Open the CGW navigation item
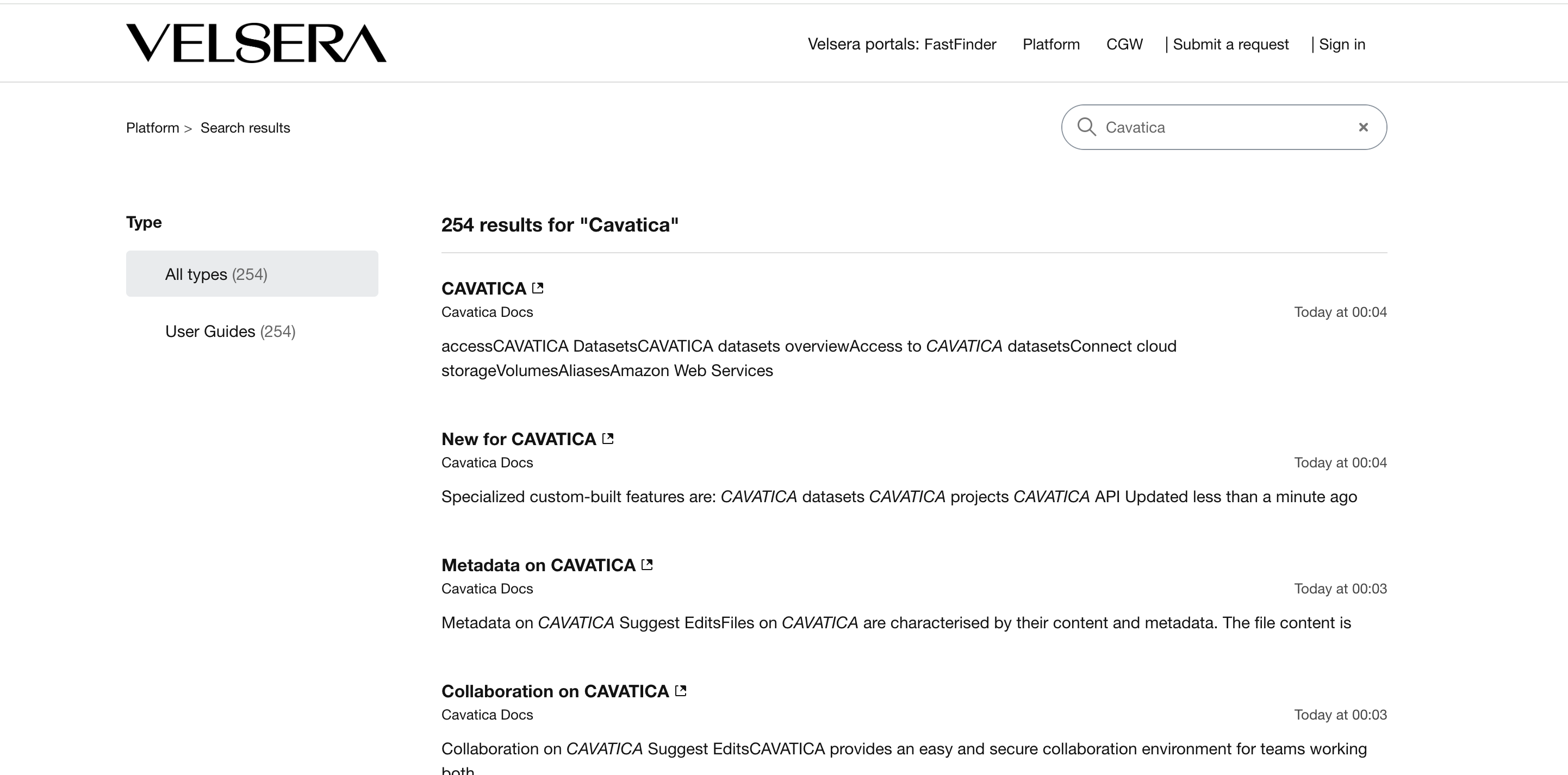Image resolution: width=1568 pixels, height=775 pixels. tap(1124, 45)
